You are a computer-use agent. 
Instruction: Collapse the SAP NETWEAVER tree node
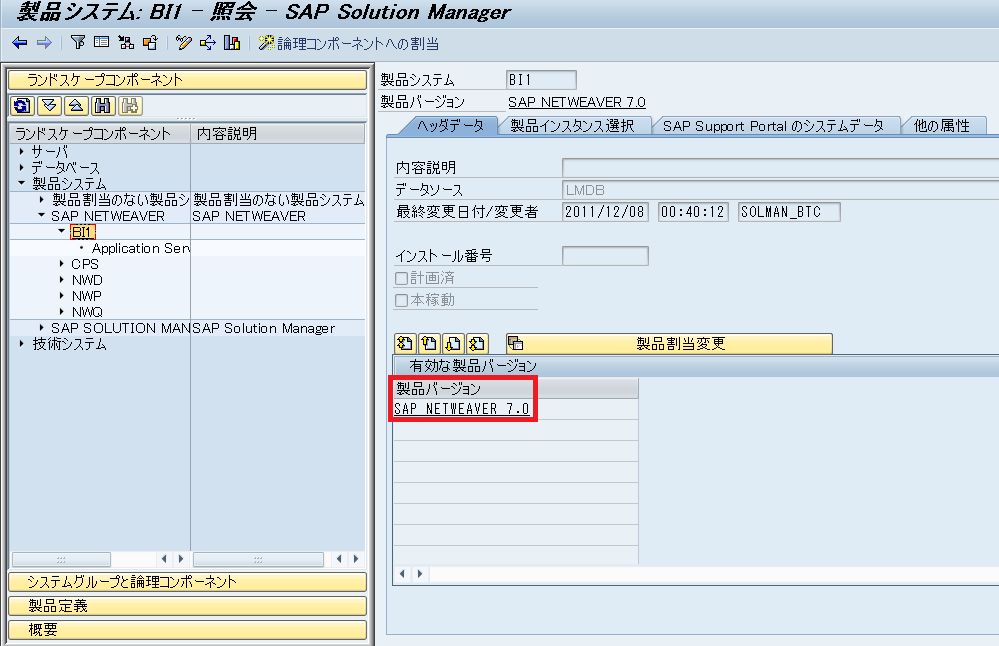click(41, 215)
